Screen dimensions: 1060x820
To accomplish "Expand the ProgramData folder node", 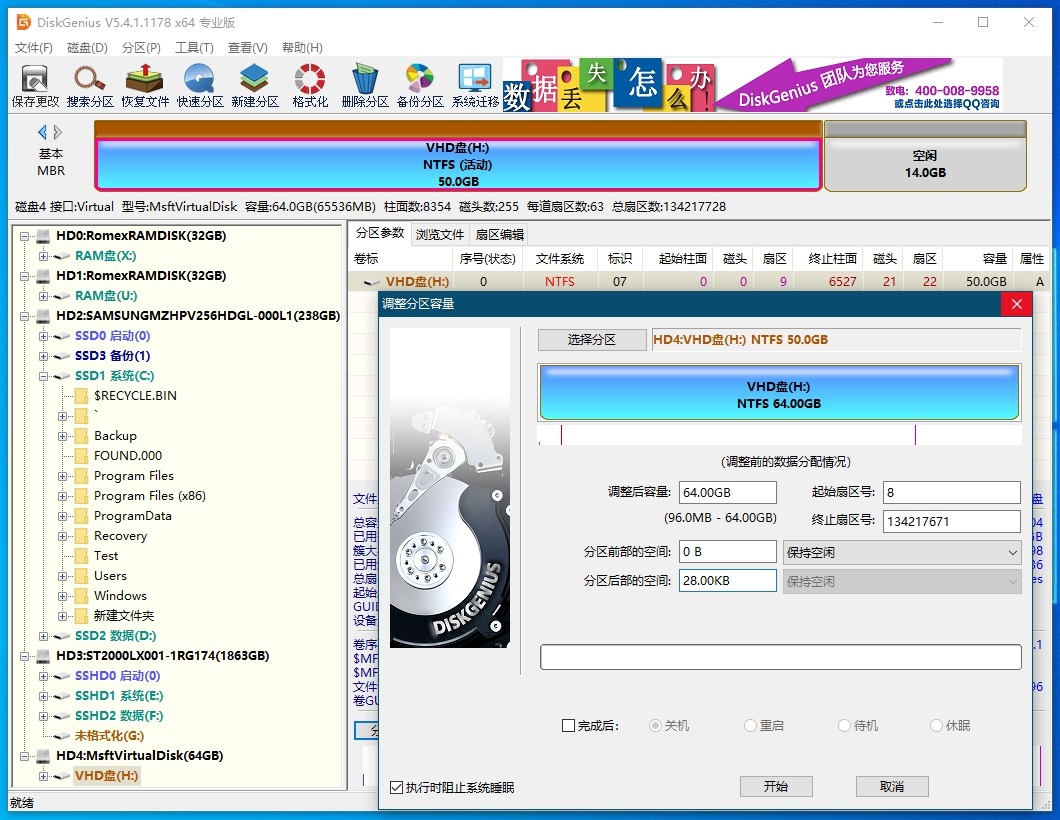I will [x=62, y=516].
